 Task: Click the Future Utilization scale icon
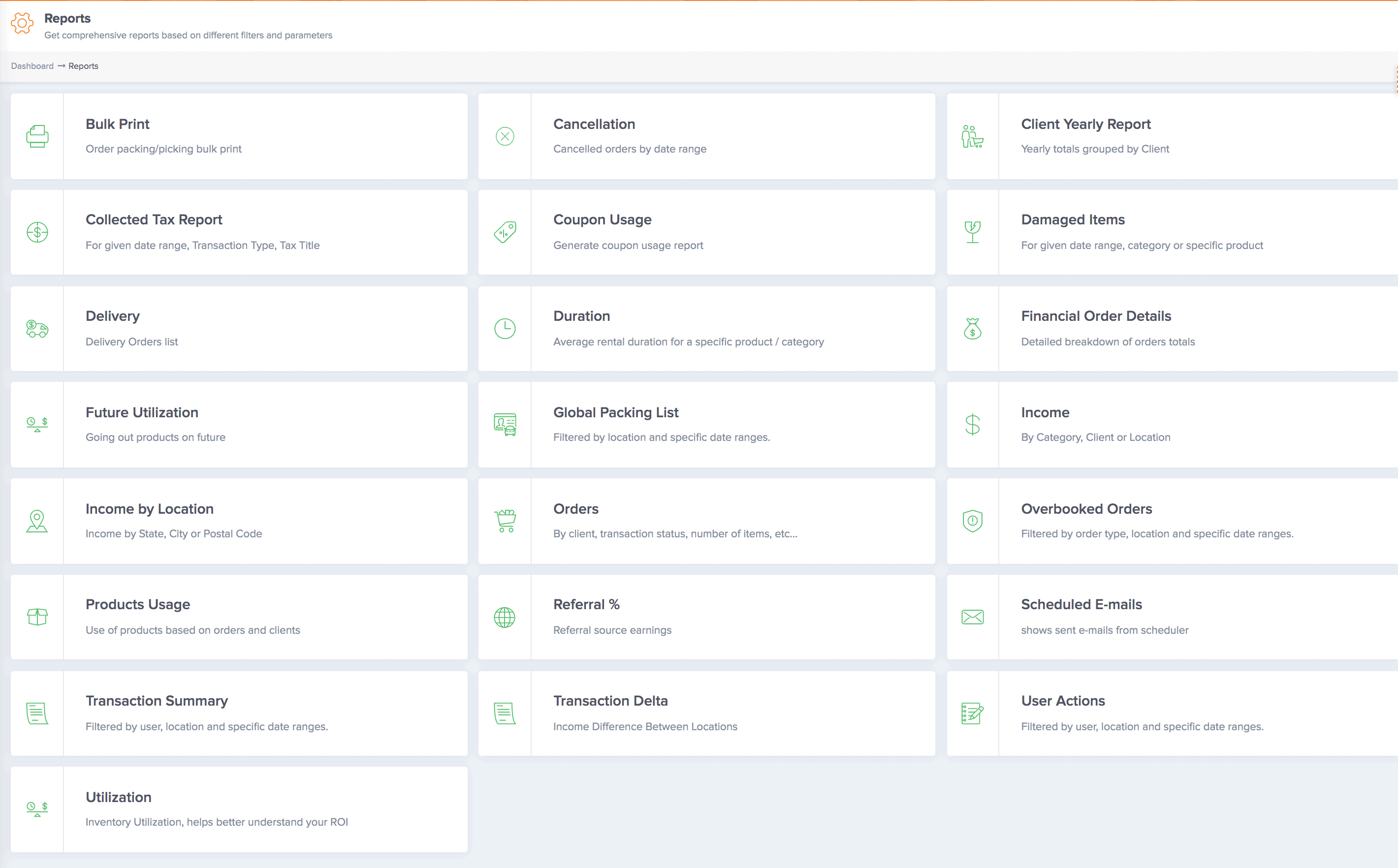[37, 424]
